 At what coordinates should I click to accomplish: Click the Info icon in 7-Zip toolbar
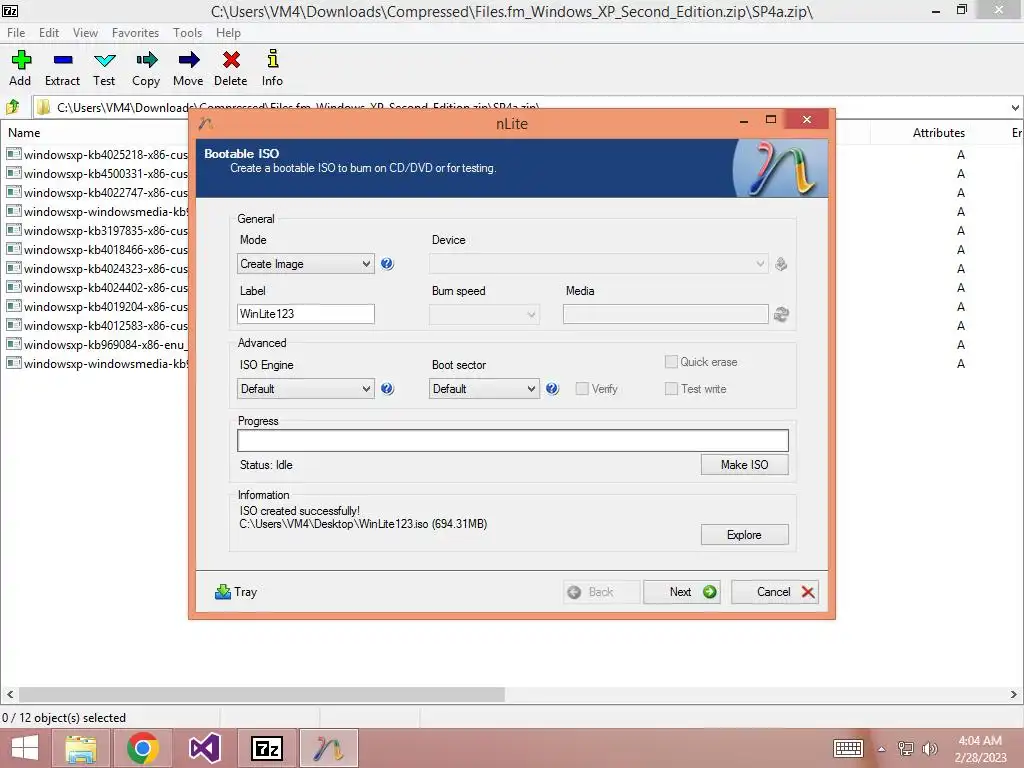click(x=272, y=68)
